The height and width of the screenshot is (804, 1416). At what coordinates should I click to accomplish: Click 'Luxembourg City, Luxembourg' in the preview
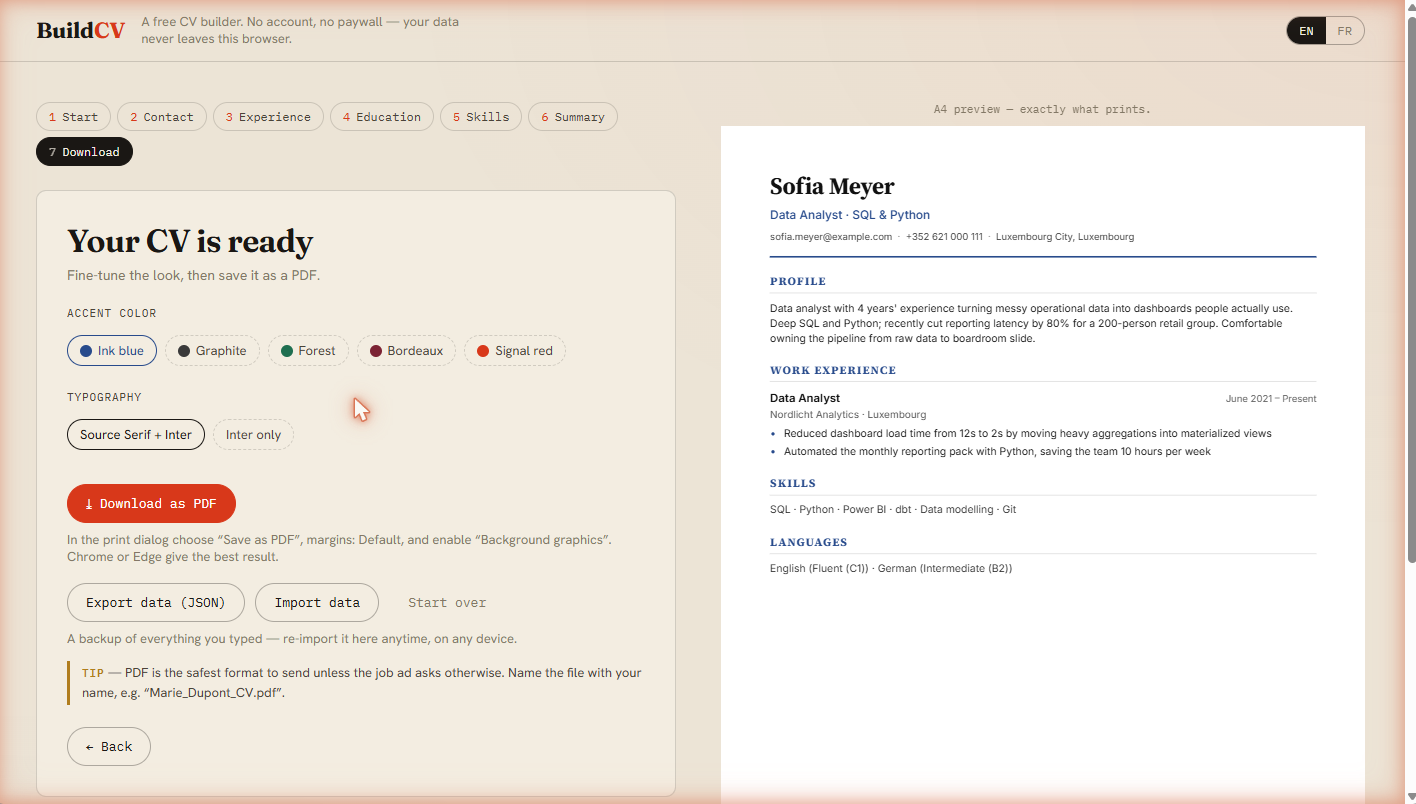[1065, 237]
